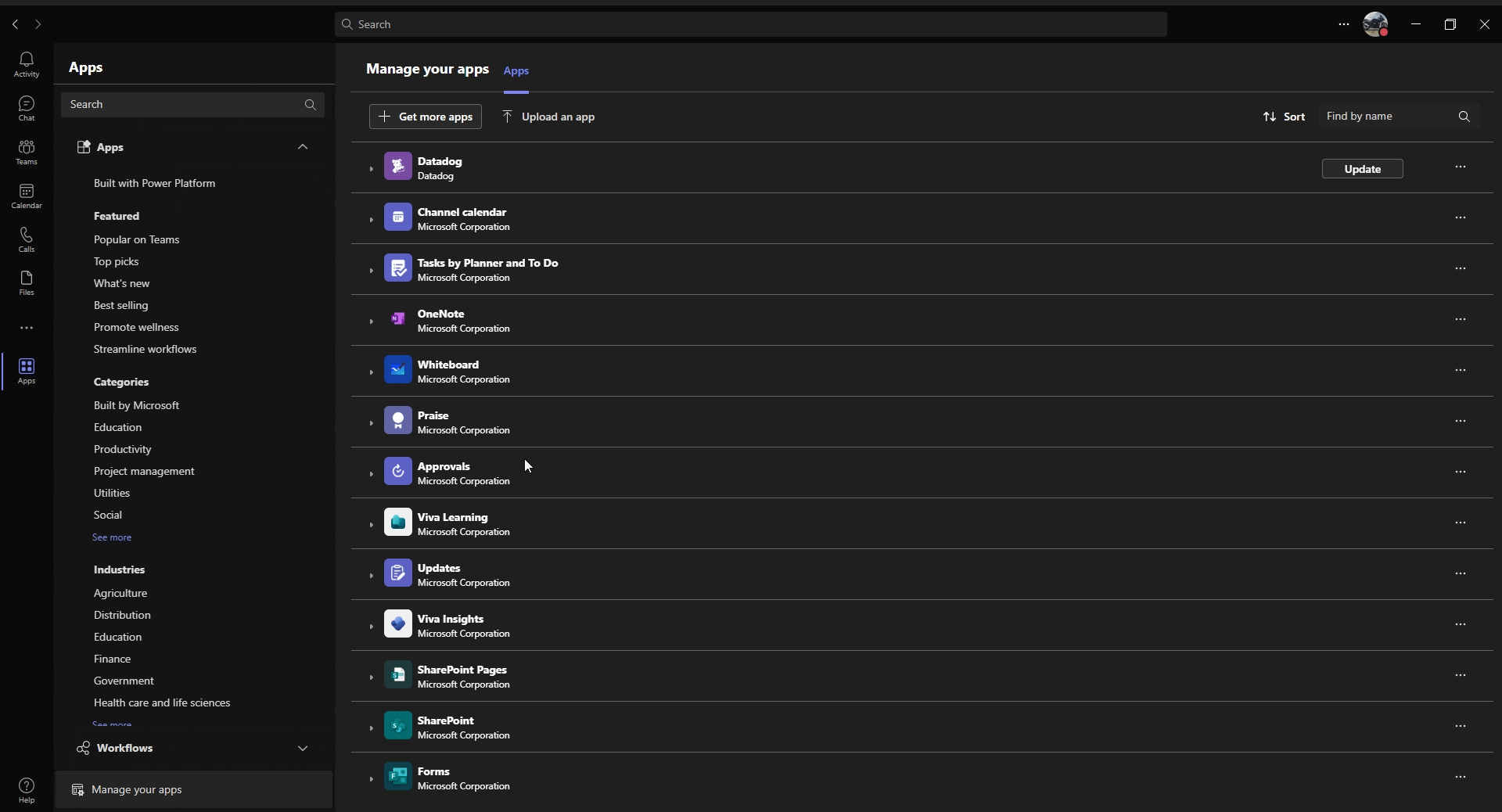Expand the Channel calendar row arrow
1502x812 pixels.
371,220
